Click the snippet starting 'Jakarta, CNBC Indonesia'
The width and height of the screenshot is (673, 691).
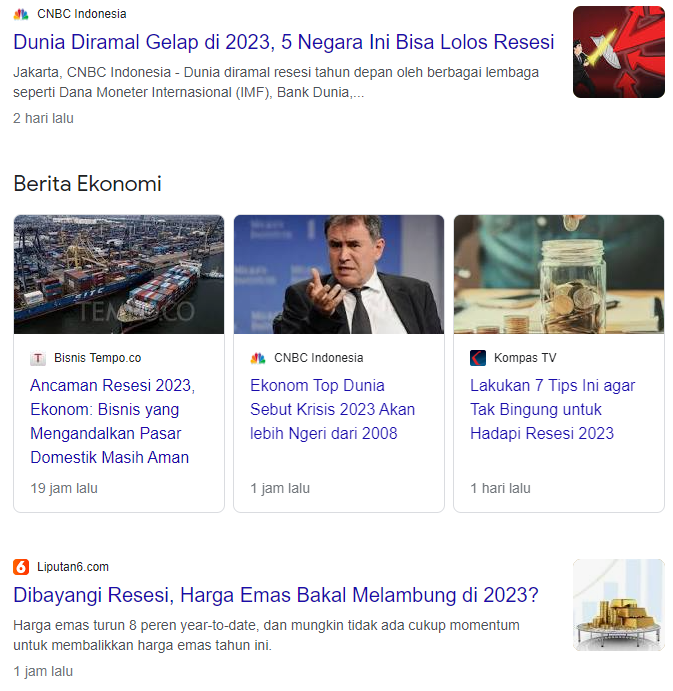click(276, 82)
